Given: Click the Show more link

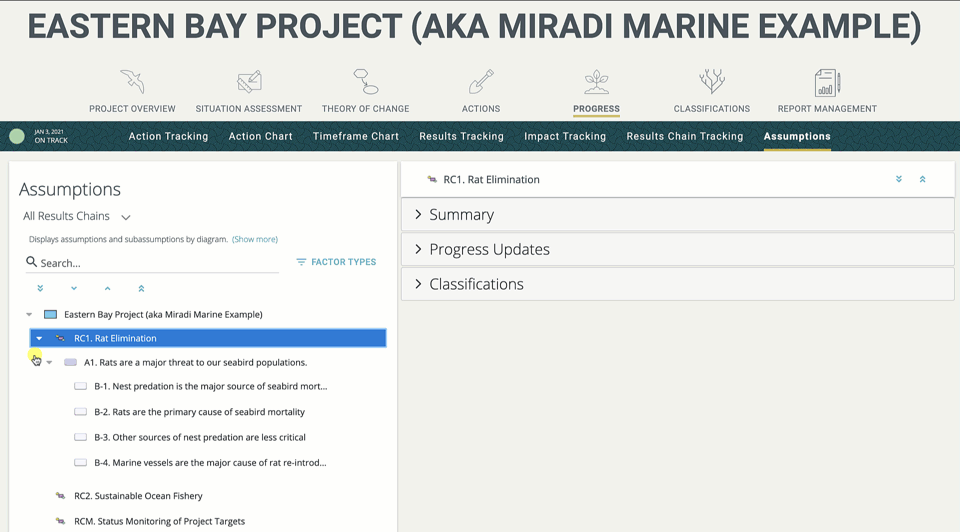Looking at the screenshot, I should [255, 239].
